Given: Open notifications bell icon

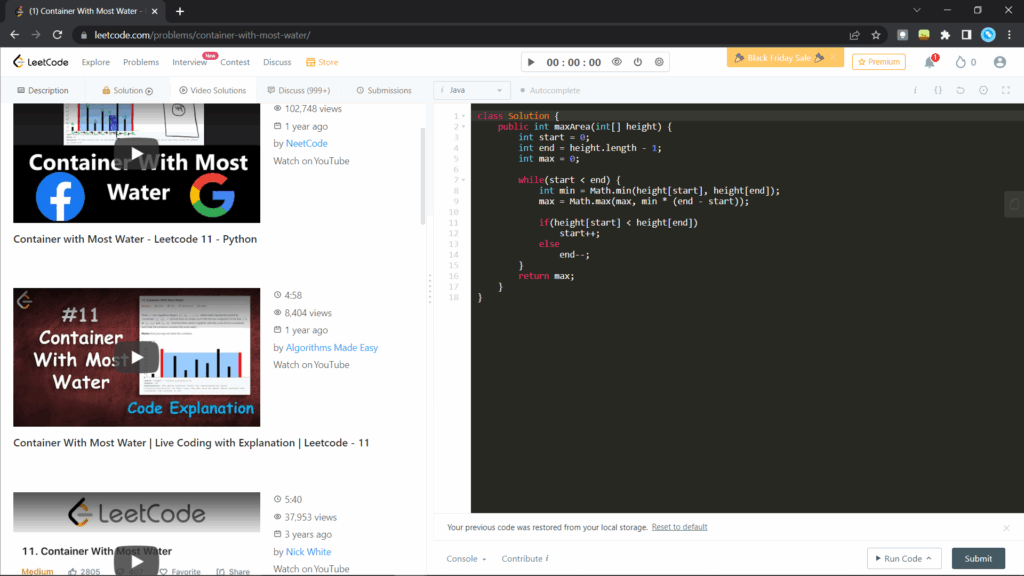Looking at the screenshot, I should point(930,62).
